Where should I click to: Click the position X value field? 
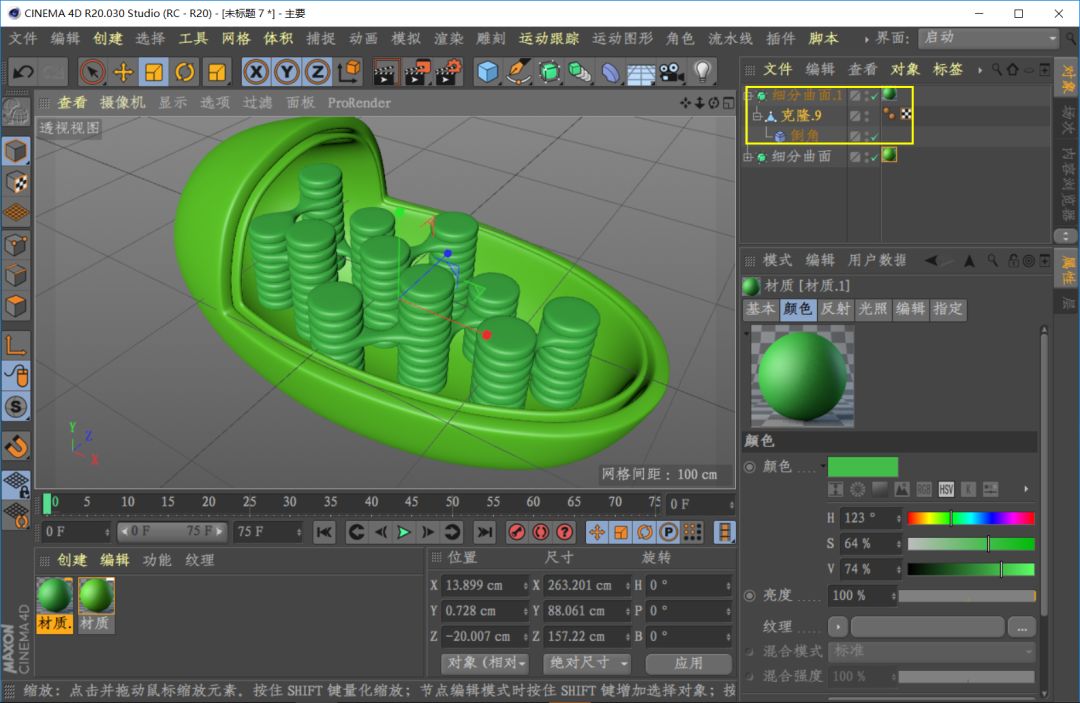click(x=485, y=585)
